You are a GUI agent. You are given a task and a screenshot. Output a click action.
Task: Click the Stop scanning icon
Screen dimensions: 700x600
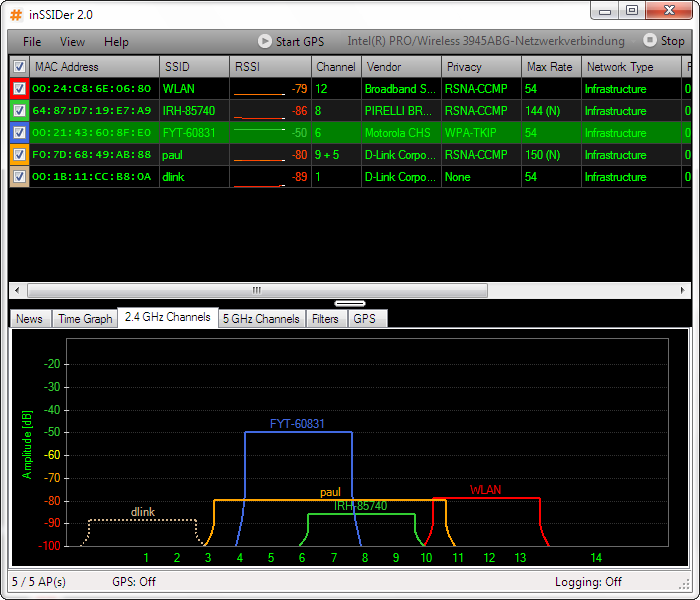[x=650, y=41]
